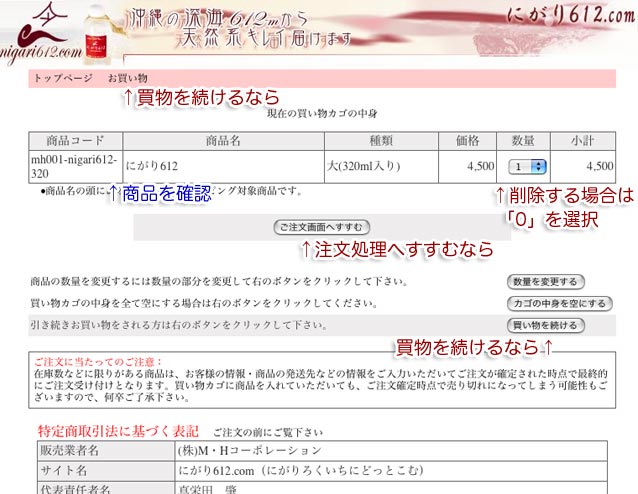Click the にがり612.com header title
This screenshot has width=638, height=494.
[571, 21]
